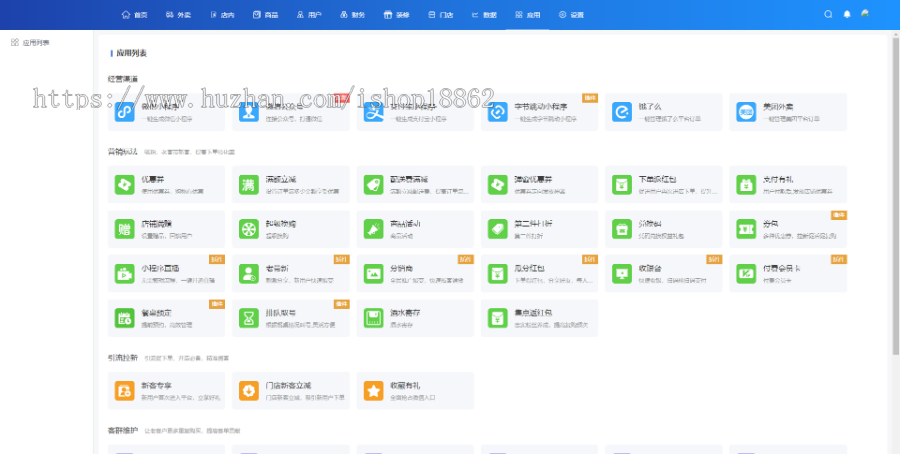Viewport: 900px width, 454px height.
Task: Open the 老带新 referral plugin card
Action: [x=290, y=274]
